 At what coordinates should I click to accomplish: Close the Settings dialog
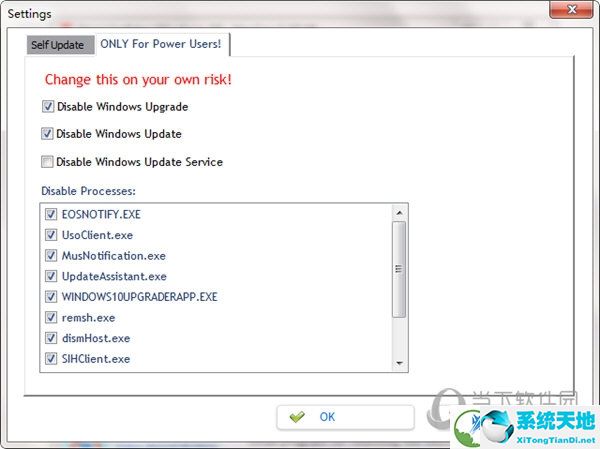tap(571, 8)
